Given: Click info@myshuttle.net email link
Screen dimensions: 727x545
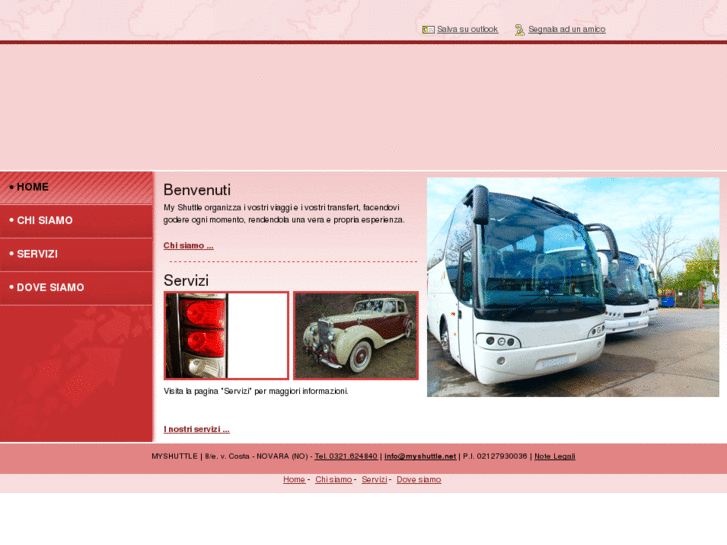Looking at the screenshot, I should [x=420, y=456].
